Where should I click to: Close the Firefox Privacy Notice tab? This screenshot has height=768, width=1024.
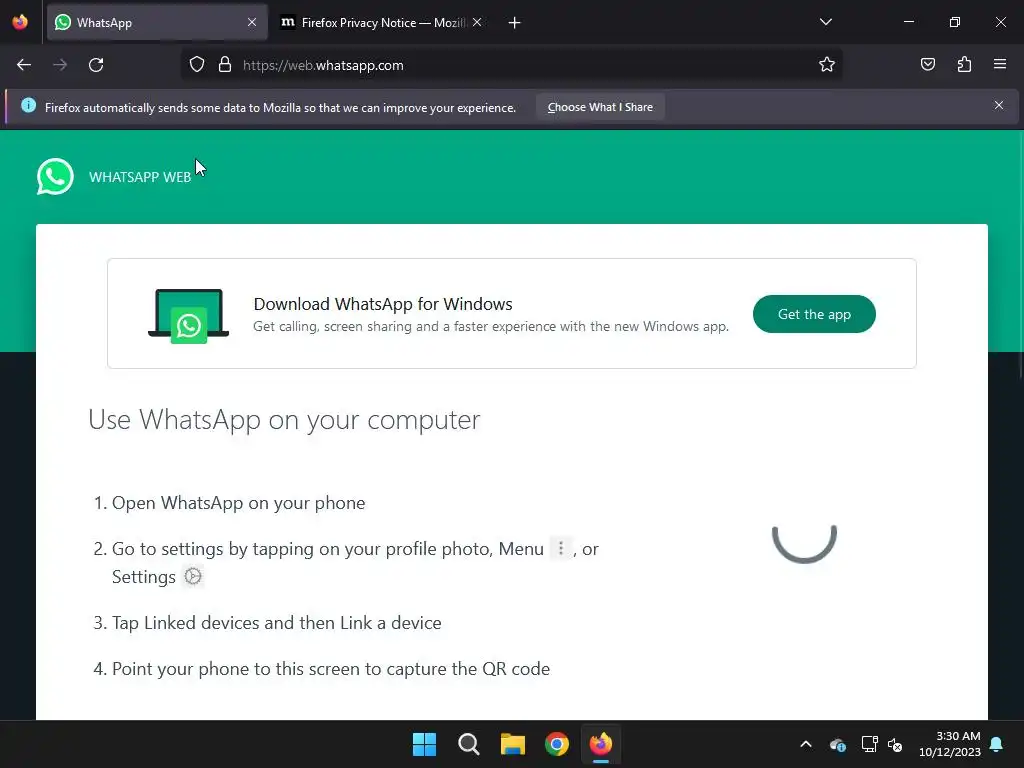point(477,22)
